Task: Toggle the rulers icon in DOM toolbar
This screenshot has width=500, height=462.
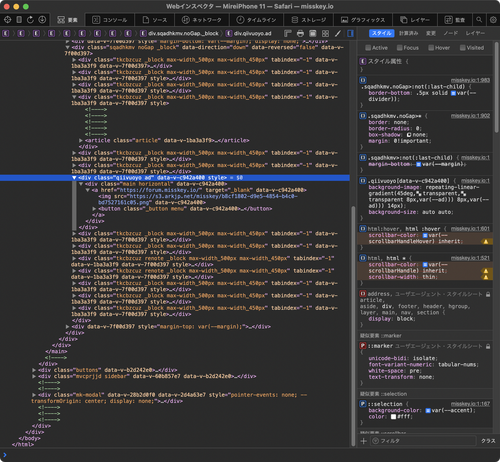Action: (x=288, y=33)
